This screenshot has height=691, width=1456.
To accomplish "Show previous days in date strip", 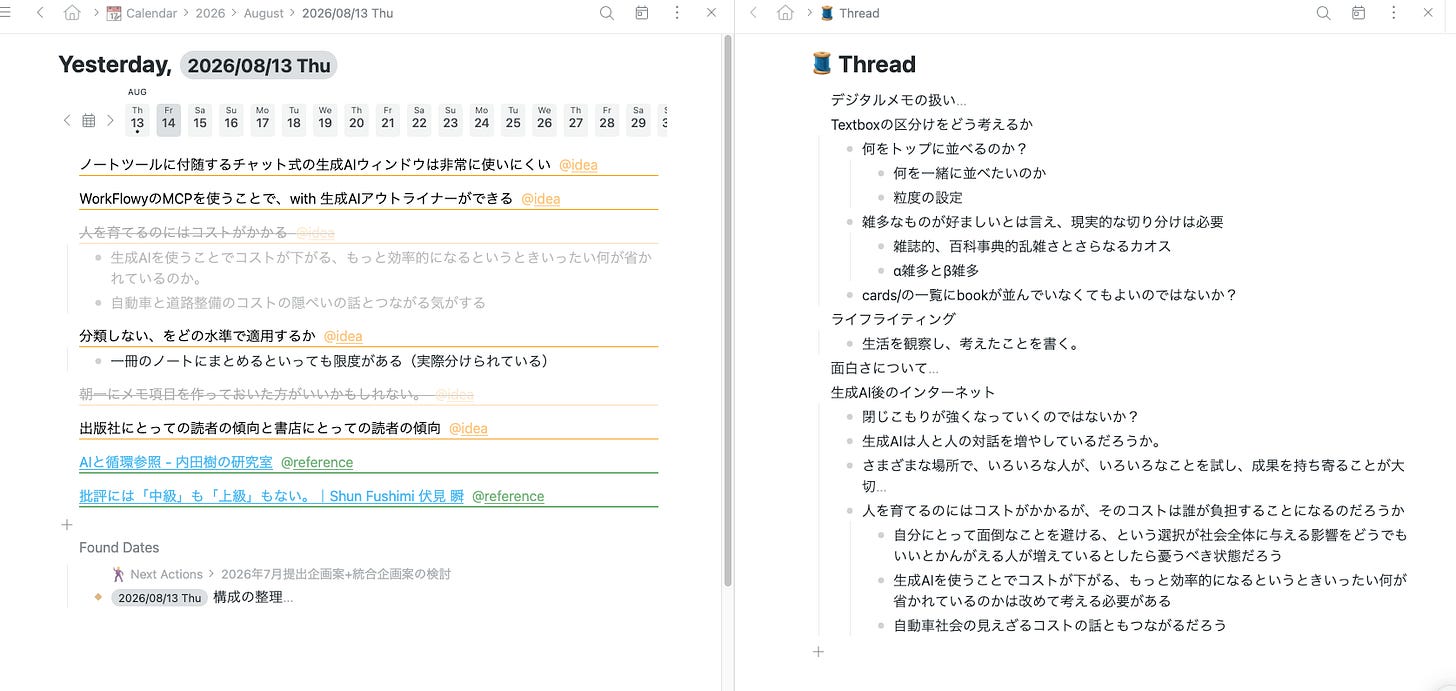I will click(x=67, y=120).
